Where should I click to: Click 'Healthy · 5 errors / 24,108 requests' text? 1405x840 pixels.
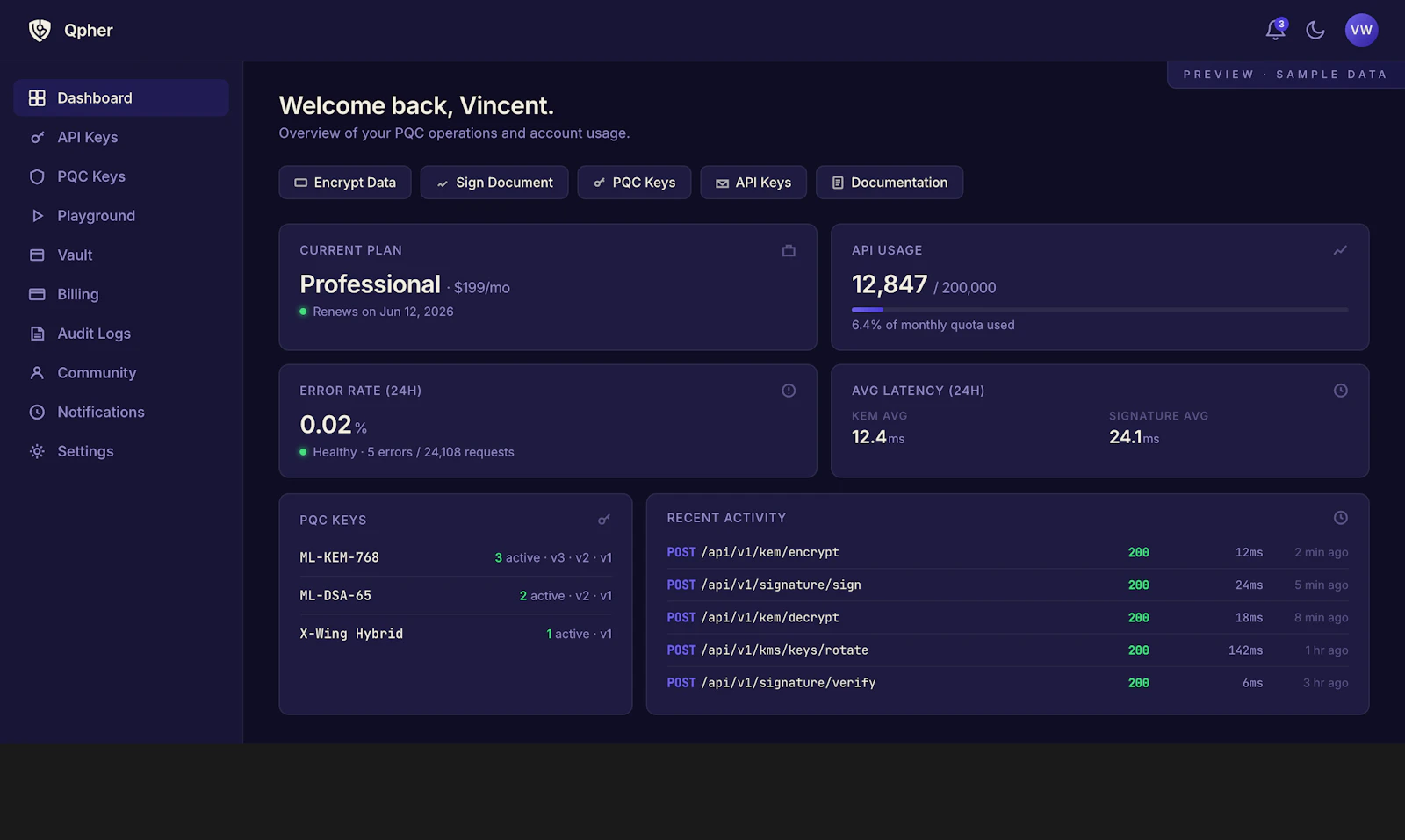point(414,452)
